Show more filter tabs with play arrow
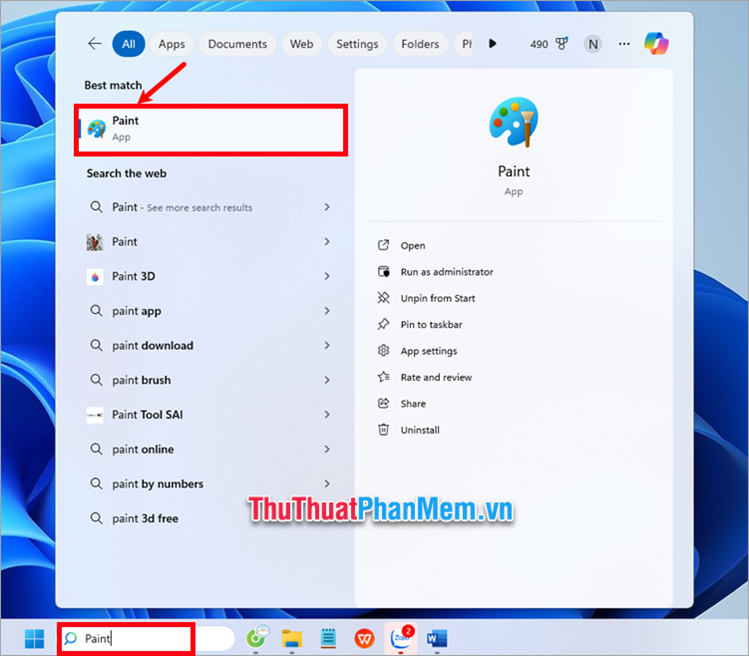749x656 pixels. click(x=492, y=44)
